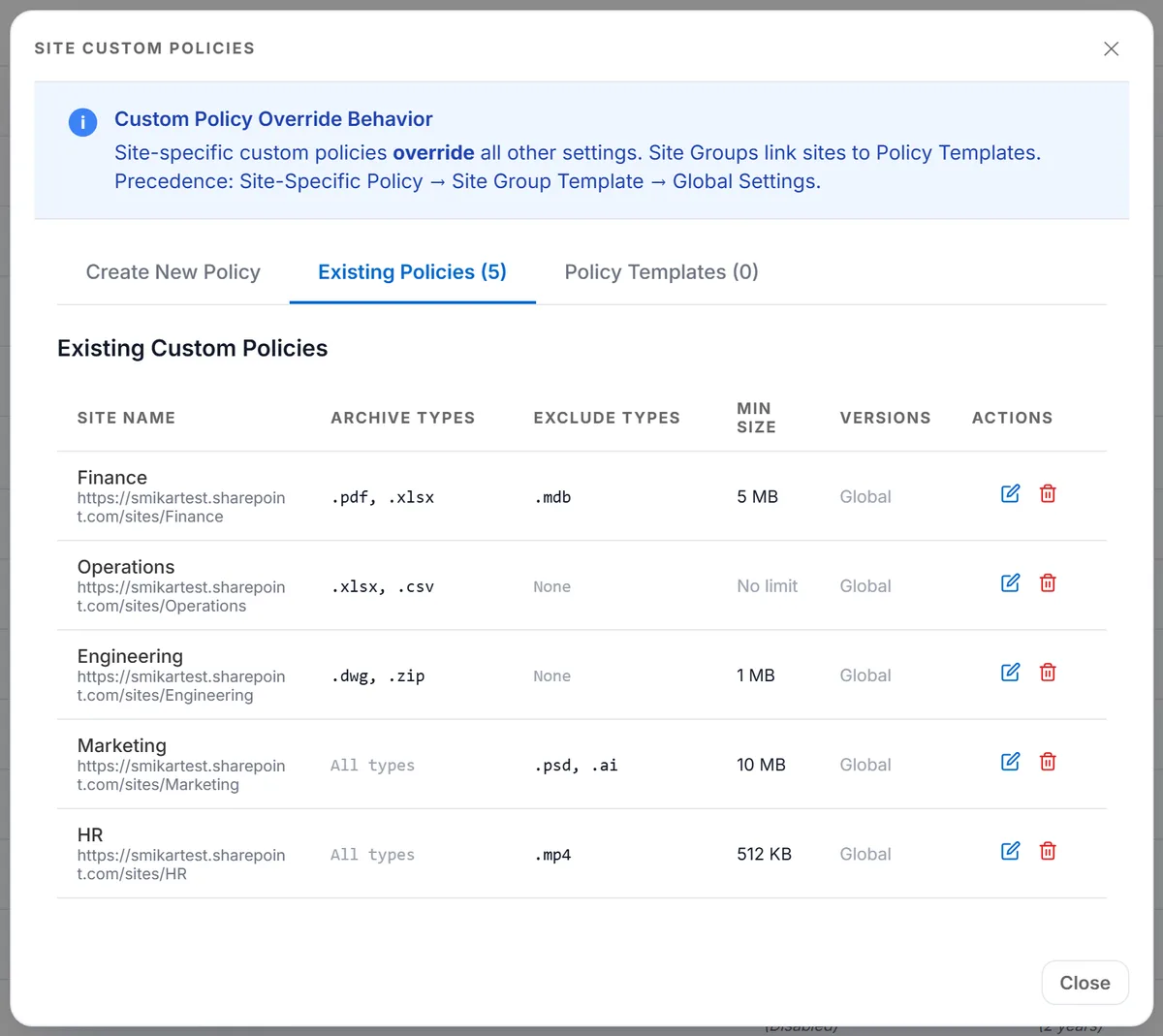Click the 'SITE CUSTOM POLICIES' dialog title
Screen dimensions: 1163x1036
[144, 48]
